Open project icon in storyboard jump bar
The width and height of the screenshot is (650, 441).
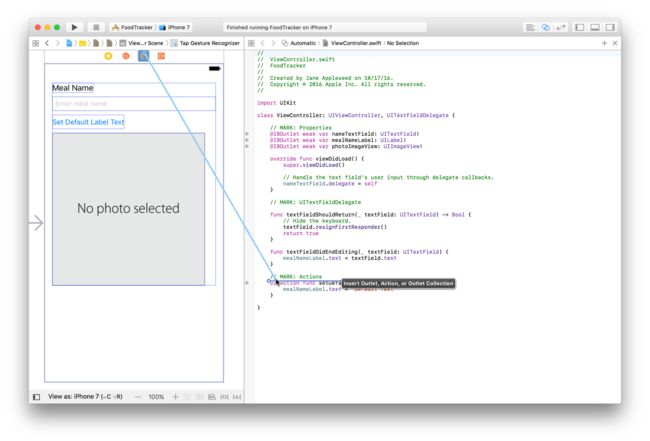(x=69, y=43)
